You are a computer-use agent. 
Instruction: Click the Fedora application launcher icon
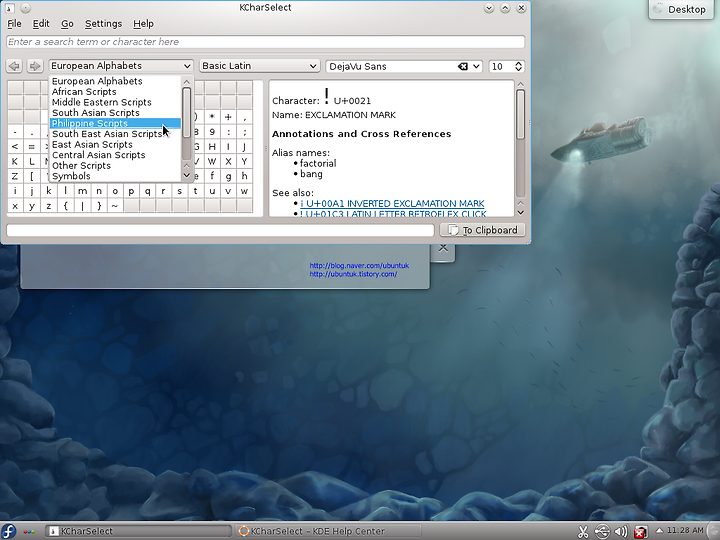point(8,531)
